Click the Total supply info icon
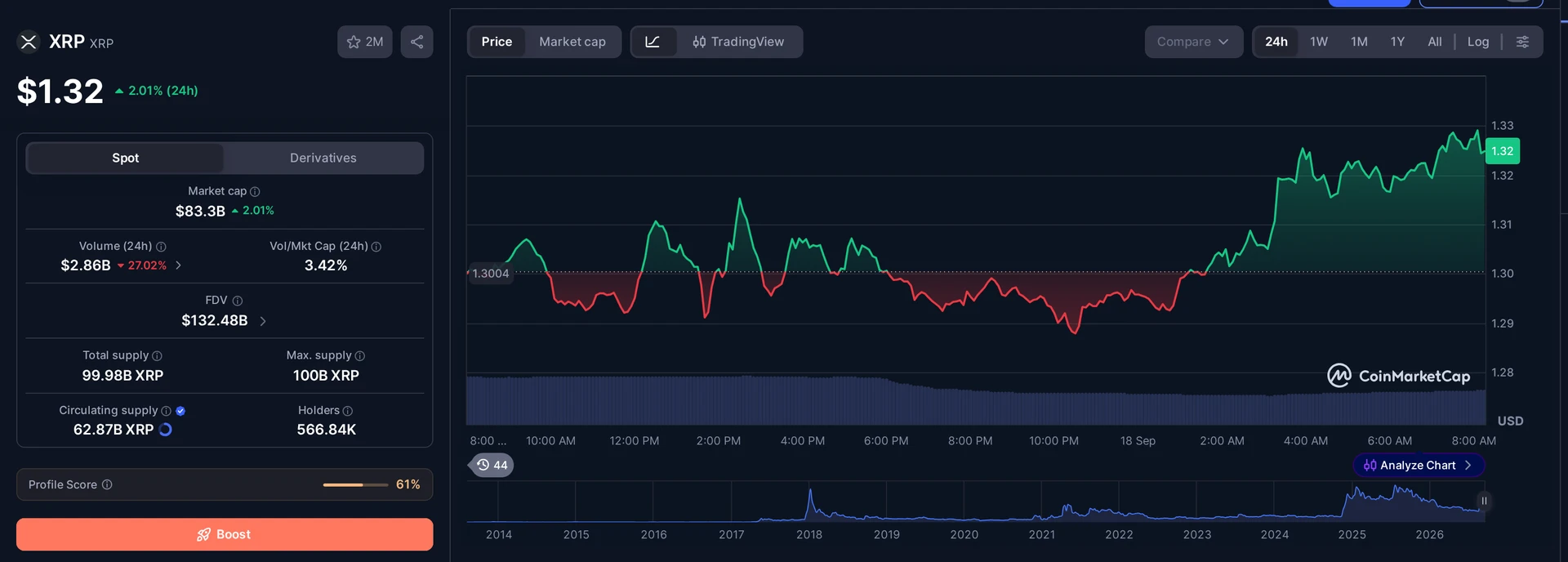Image resolution: width=1568 pixels, height=562 pixels. pos(158,356)
